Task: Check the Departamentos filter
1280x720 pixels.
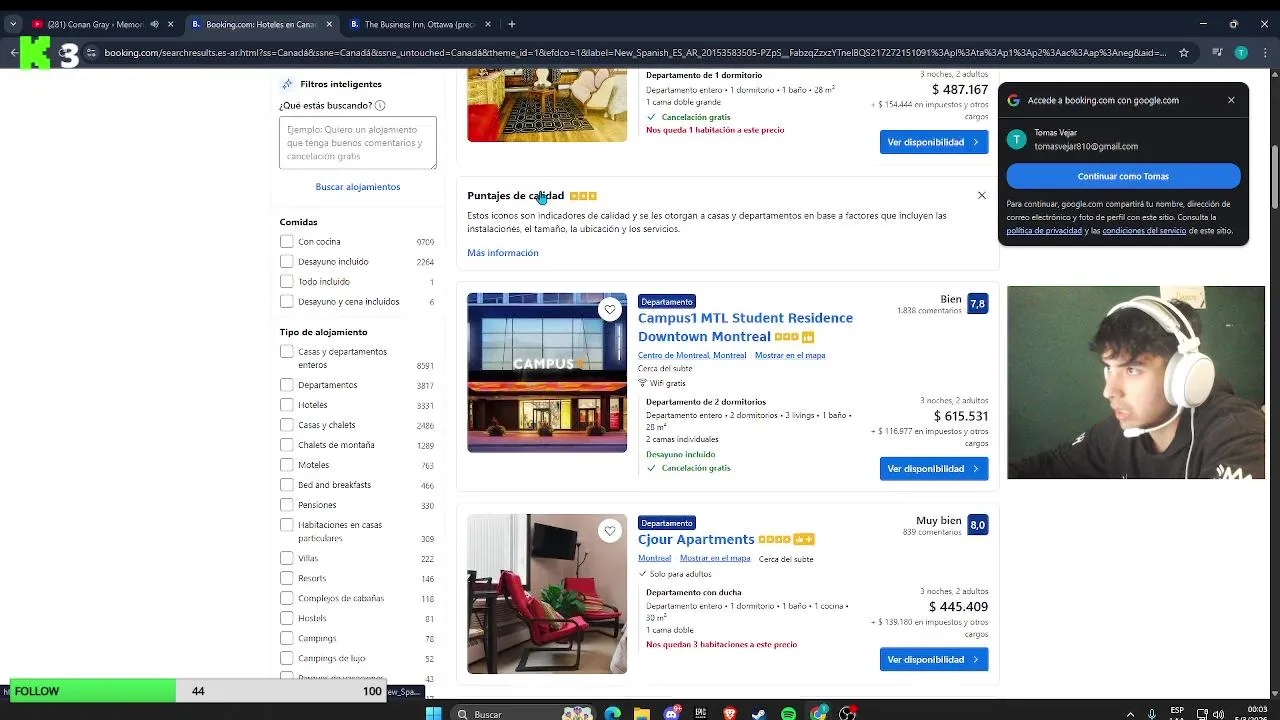Action: tap(287, 384)
